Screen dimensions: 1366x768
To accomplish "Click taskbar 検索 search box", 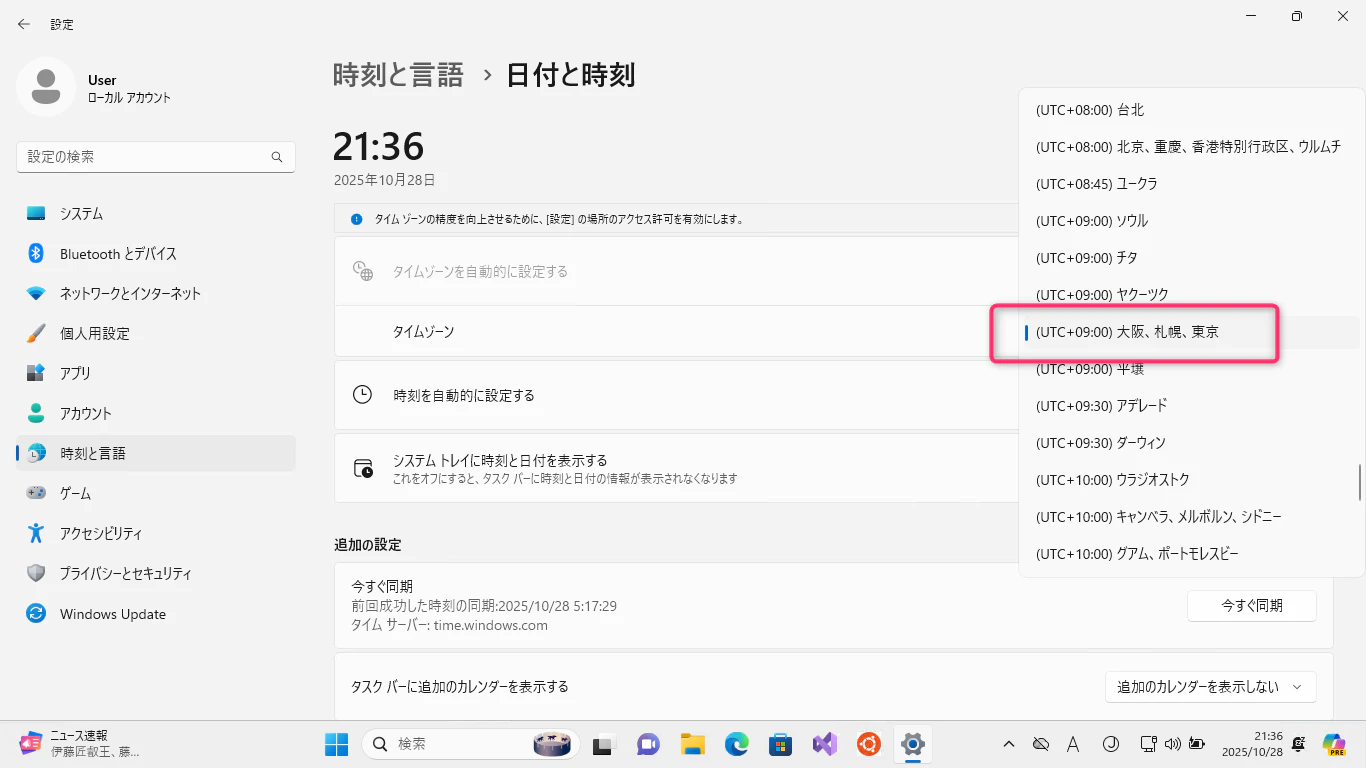I will click(x=472, y=744).
